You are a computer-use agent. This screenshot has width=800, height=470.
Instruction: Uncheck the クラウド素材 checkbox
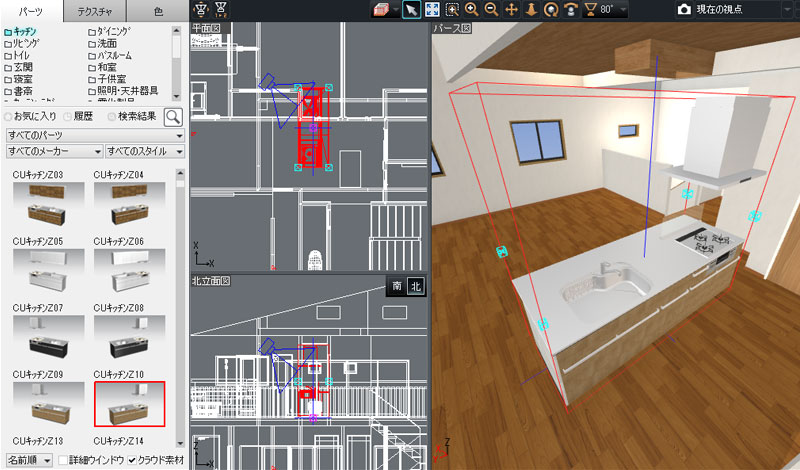click(133, 460)
